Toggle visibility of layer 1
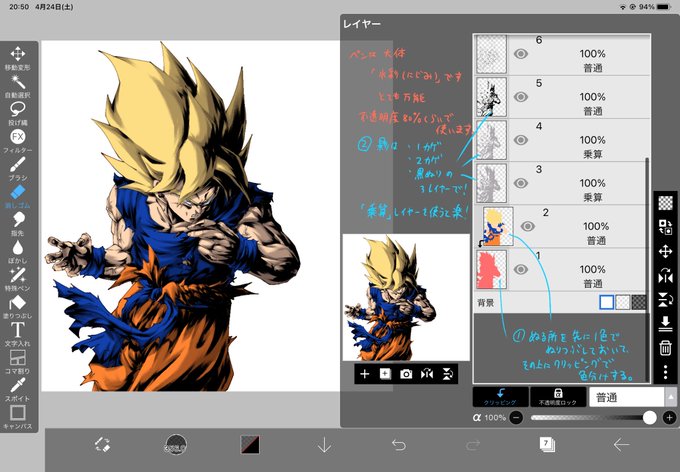Screen dimensions: 680x472 point(521,269)
